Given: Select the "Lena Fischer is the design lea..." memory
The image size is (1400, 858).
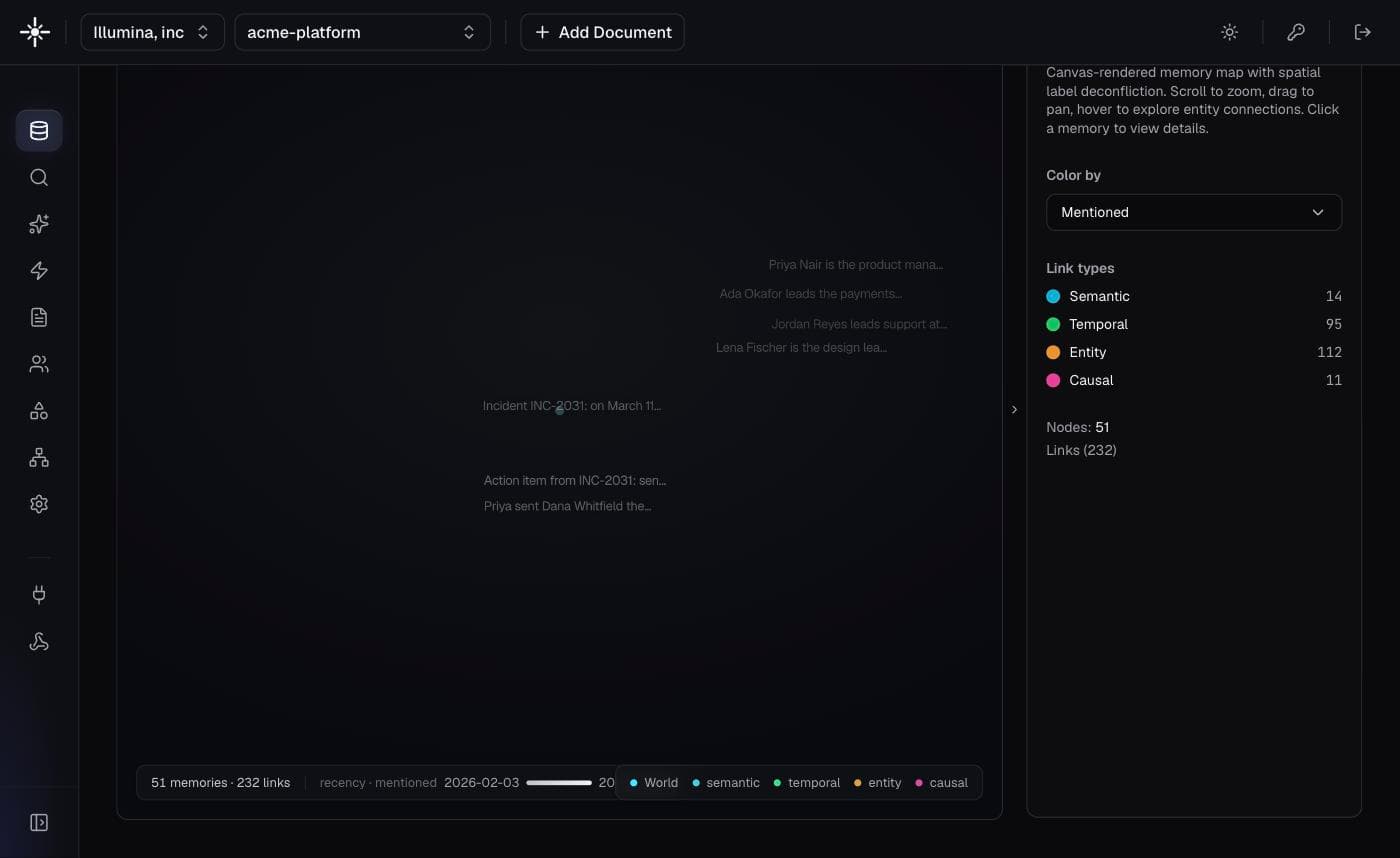Looking at the screenshot, I should point(801,348).
